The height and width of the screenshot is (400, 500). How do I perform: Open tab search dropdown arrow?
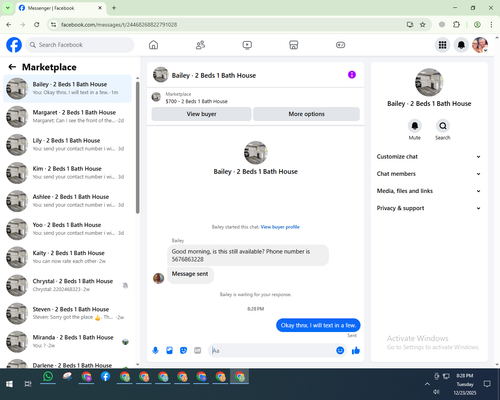coord(8,8)
